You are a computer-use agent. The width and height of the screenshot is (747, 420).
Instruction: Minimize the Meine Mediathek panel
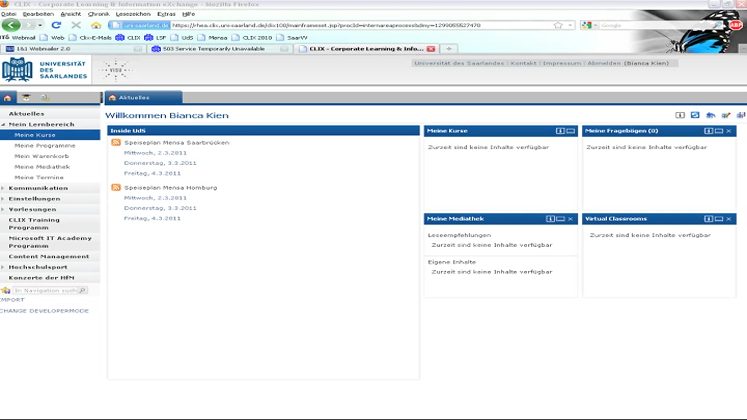click(561, 218)
